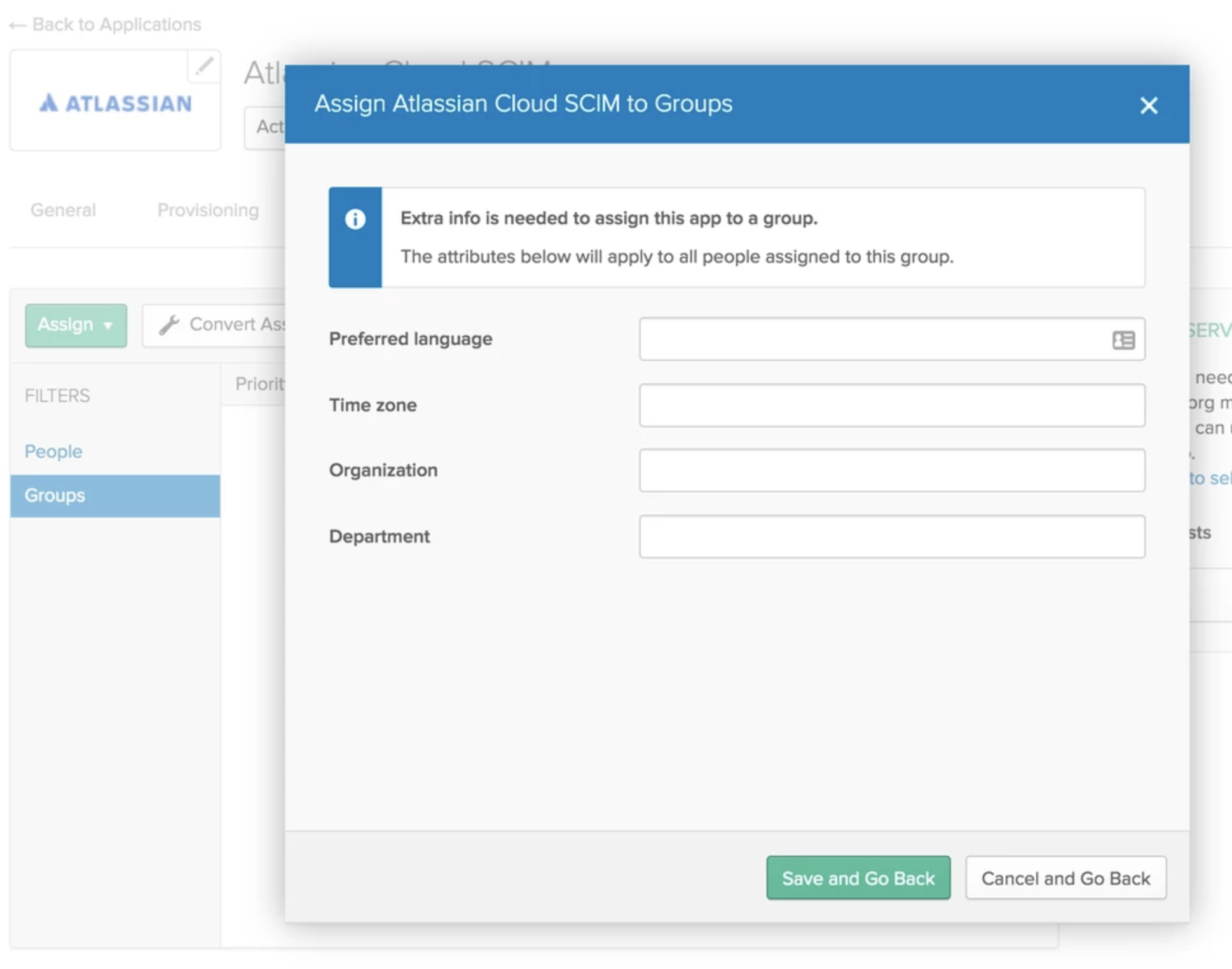Click Cancel and Go Back button
The height and width of the screenshot is (969, 1232).
pyautogui.click(x=1065, y=878)
